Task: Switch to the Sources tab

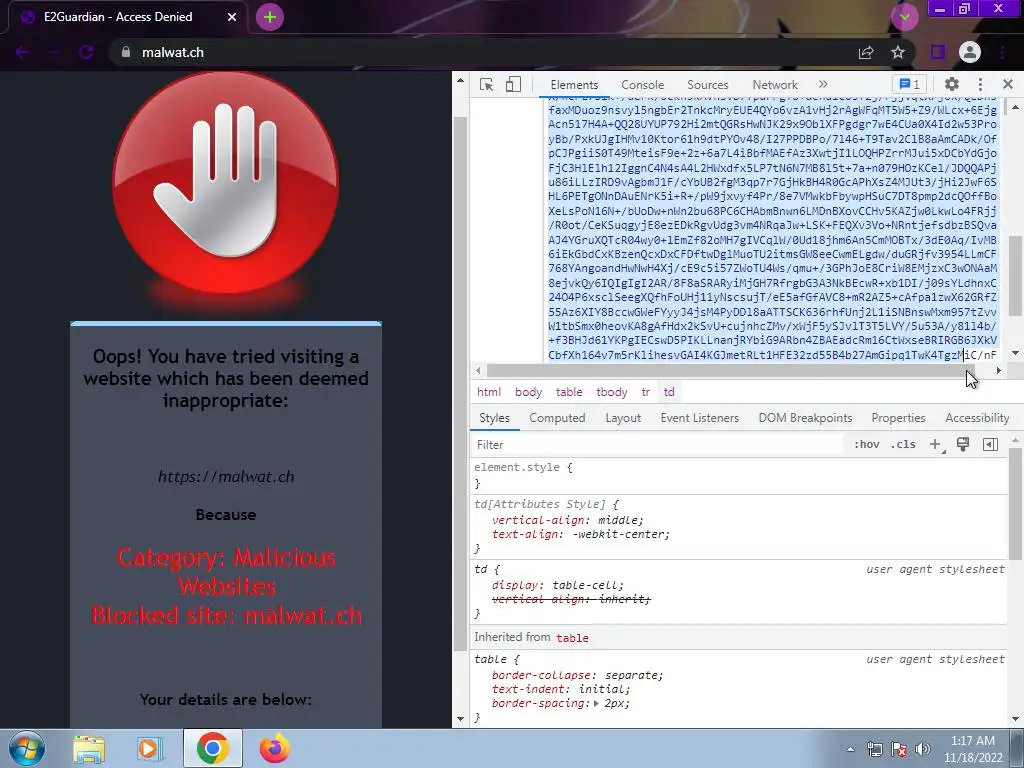Action: 707,85
